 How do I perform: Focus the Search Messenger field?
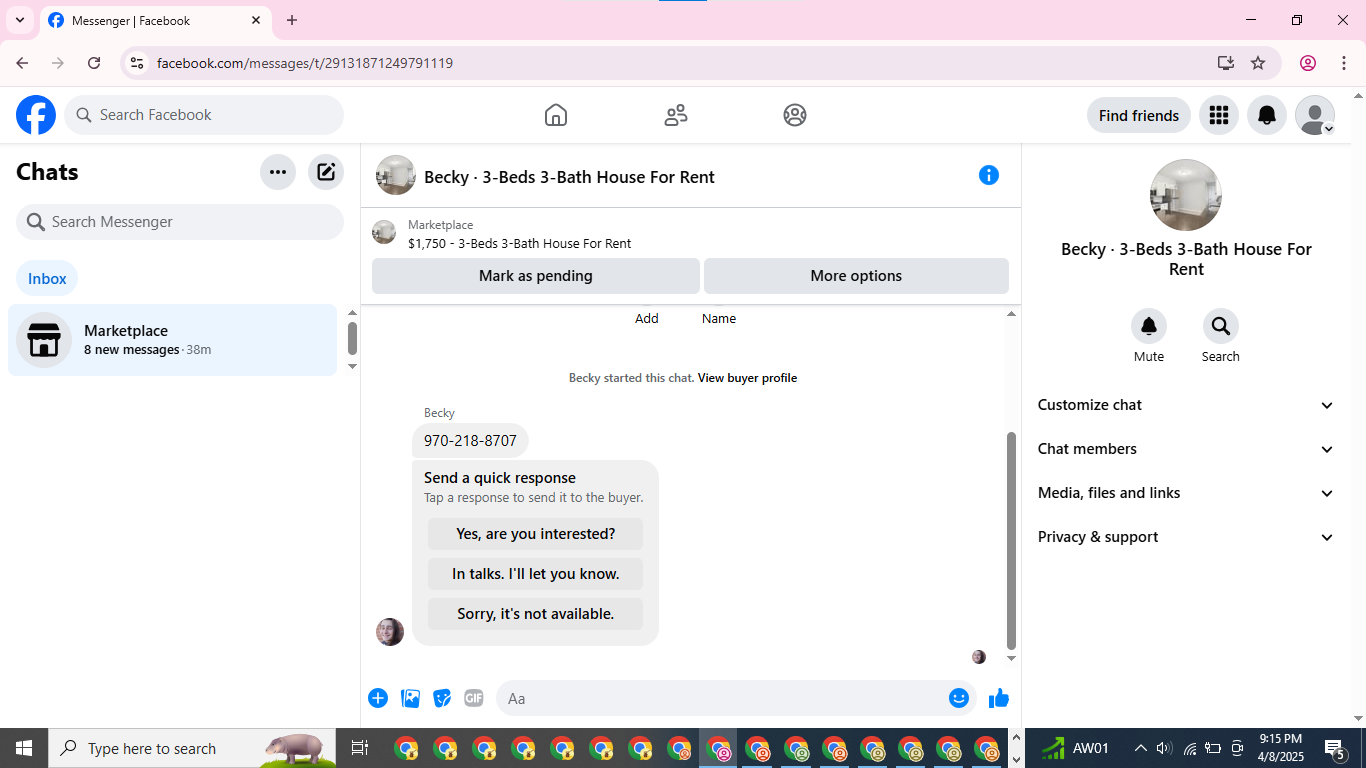(180, 222)
